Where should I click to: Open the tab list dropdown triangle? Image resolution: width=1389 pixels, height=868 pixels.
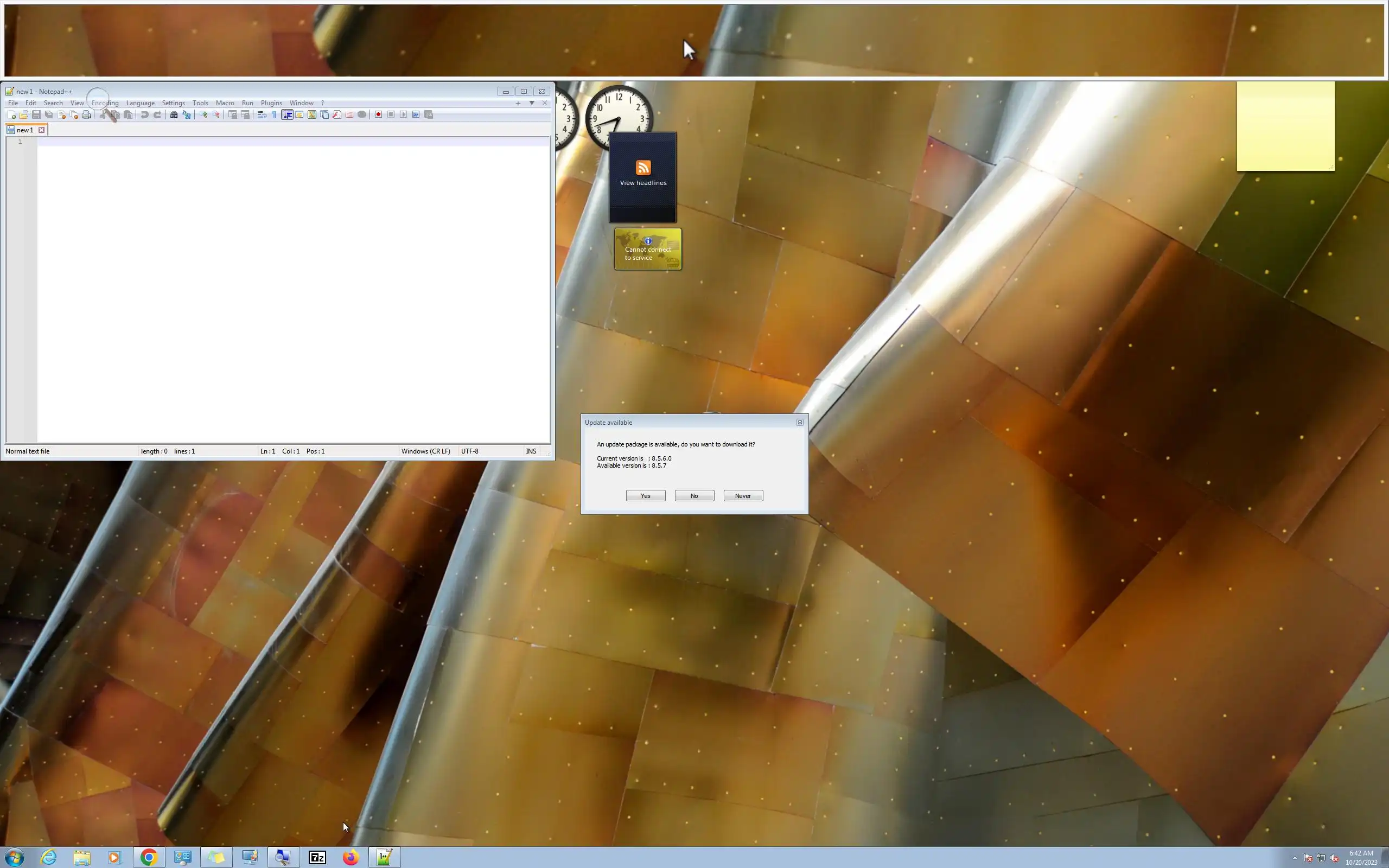click(x=532, y=103)
